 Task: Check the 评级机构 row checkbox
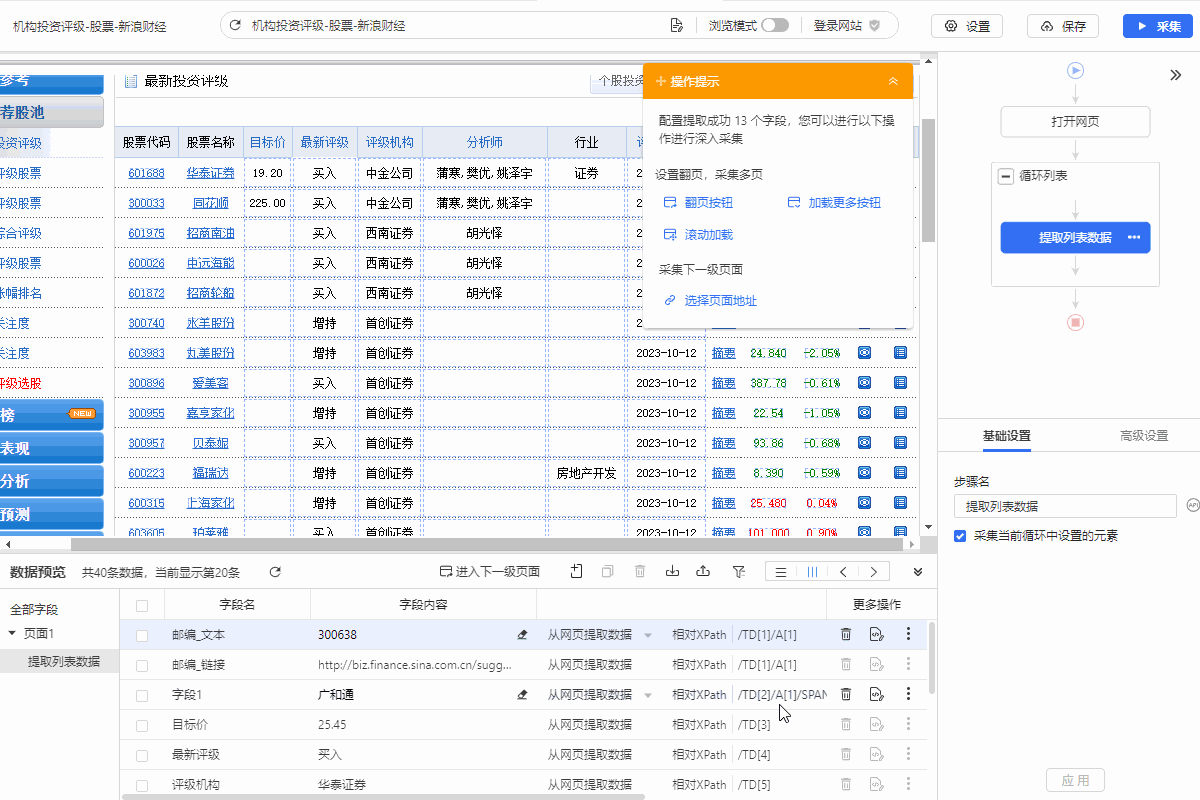click(x=142, y=785)
